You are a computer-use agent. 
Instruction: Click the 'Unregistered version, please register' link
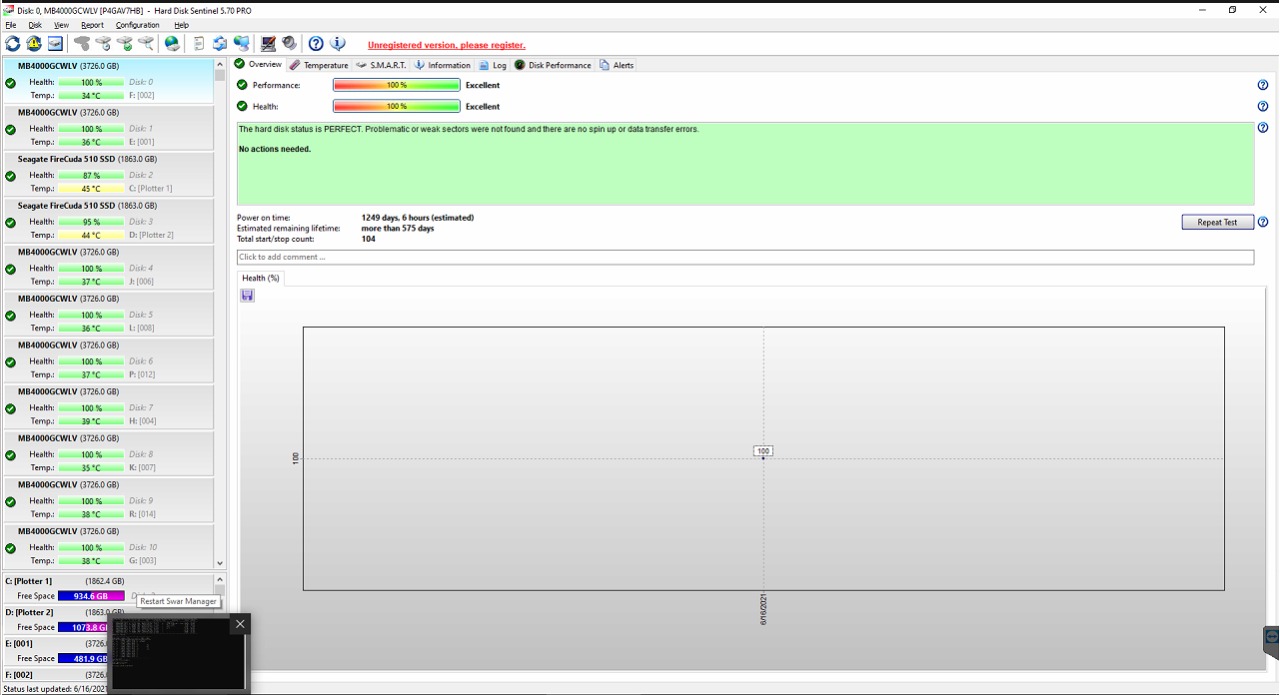tap(446, 45)
